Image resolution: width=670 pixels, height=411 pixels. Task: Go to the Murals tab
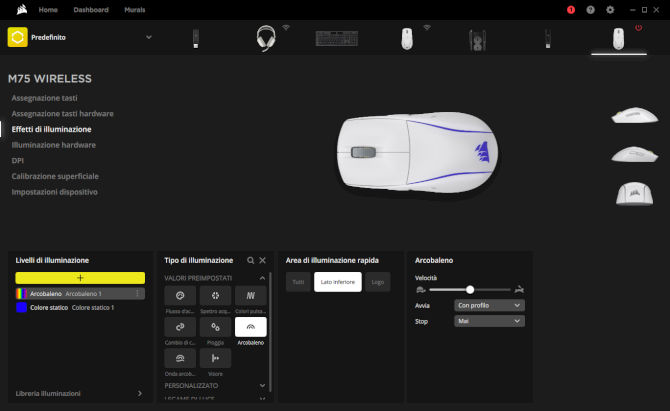tap(135, 10)
